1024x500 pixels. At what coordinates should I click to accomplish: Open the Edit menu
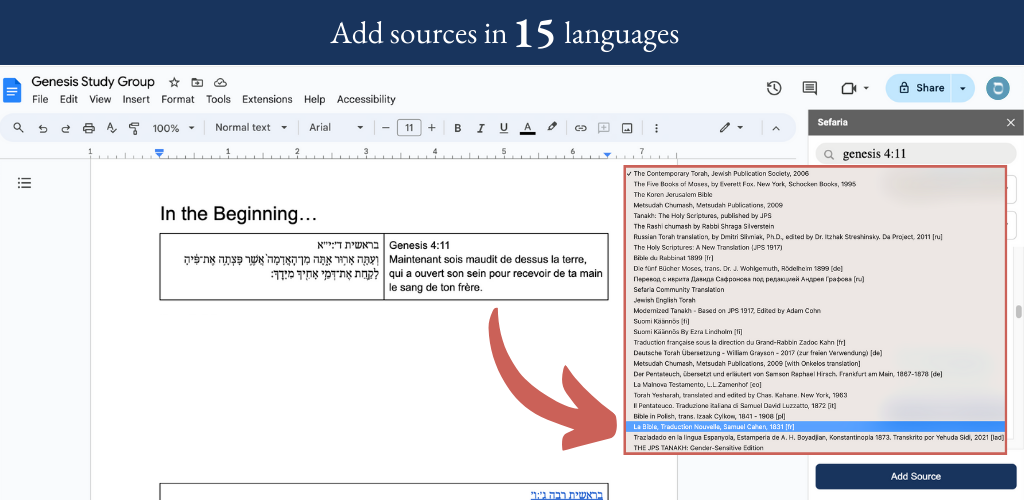coord(69,99)
